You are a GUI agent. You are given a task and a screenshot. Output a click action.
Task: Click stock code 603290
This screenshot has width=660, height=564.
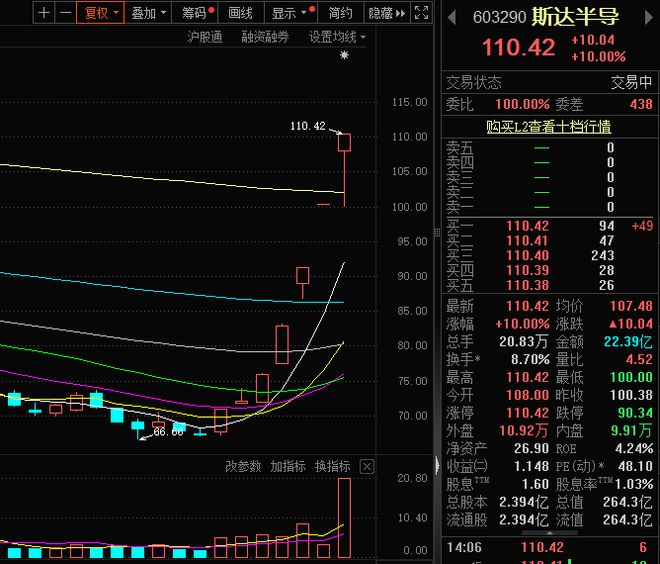pyautogui.click(x=499, y=17)
